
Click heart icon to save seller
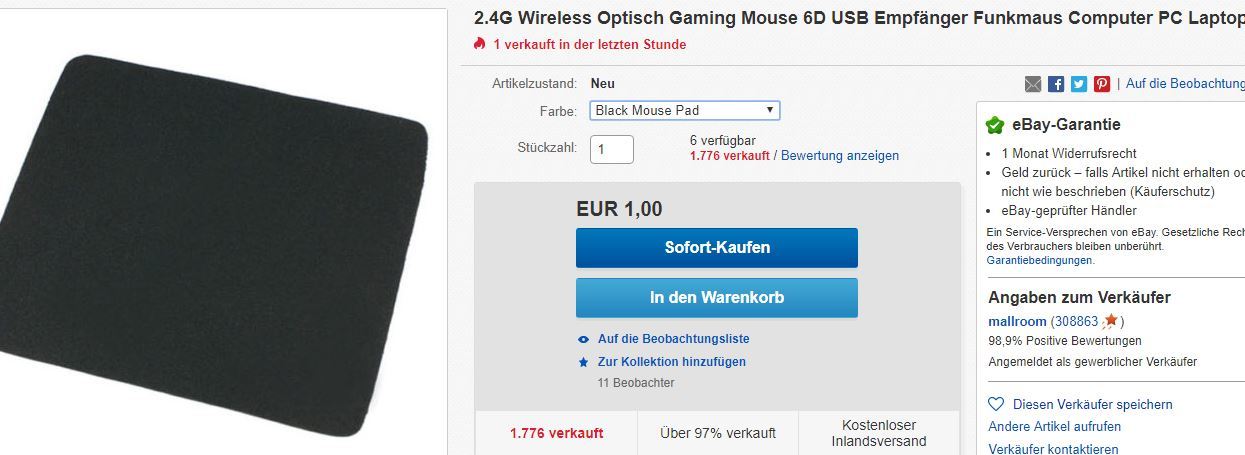click(996, 404)
